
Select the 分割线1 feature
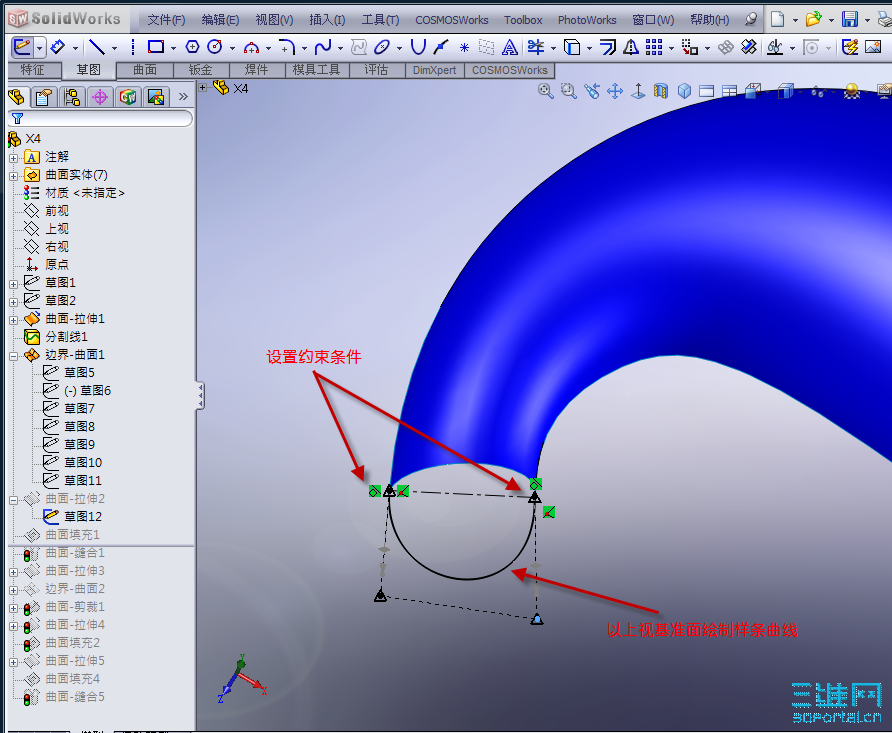[x=66, y=337]
